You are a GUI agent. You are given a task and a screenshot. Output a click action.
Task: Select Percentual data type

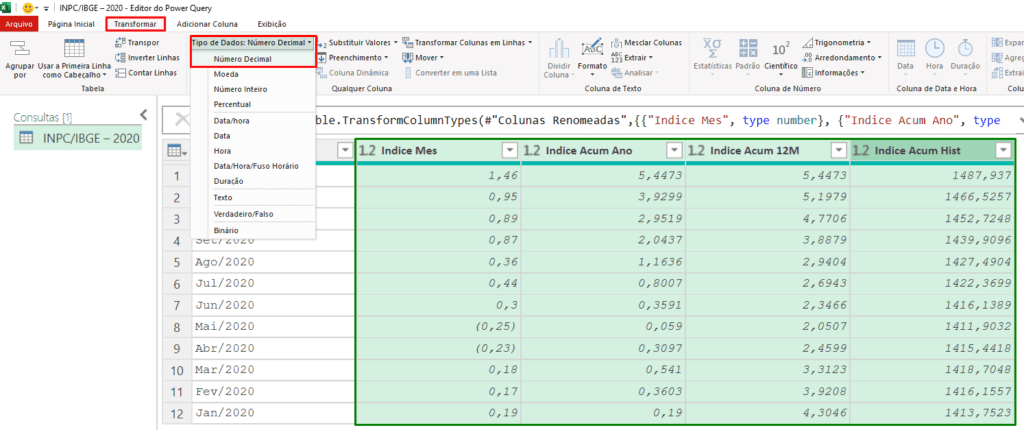pyautogui.click(x=232, y=105)
